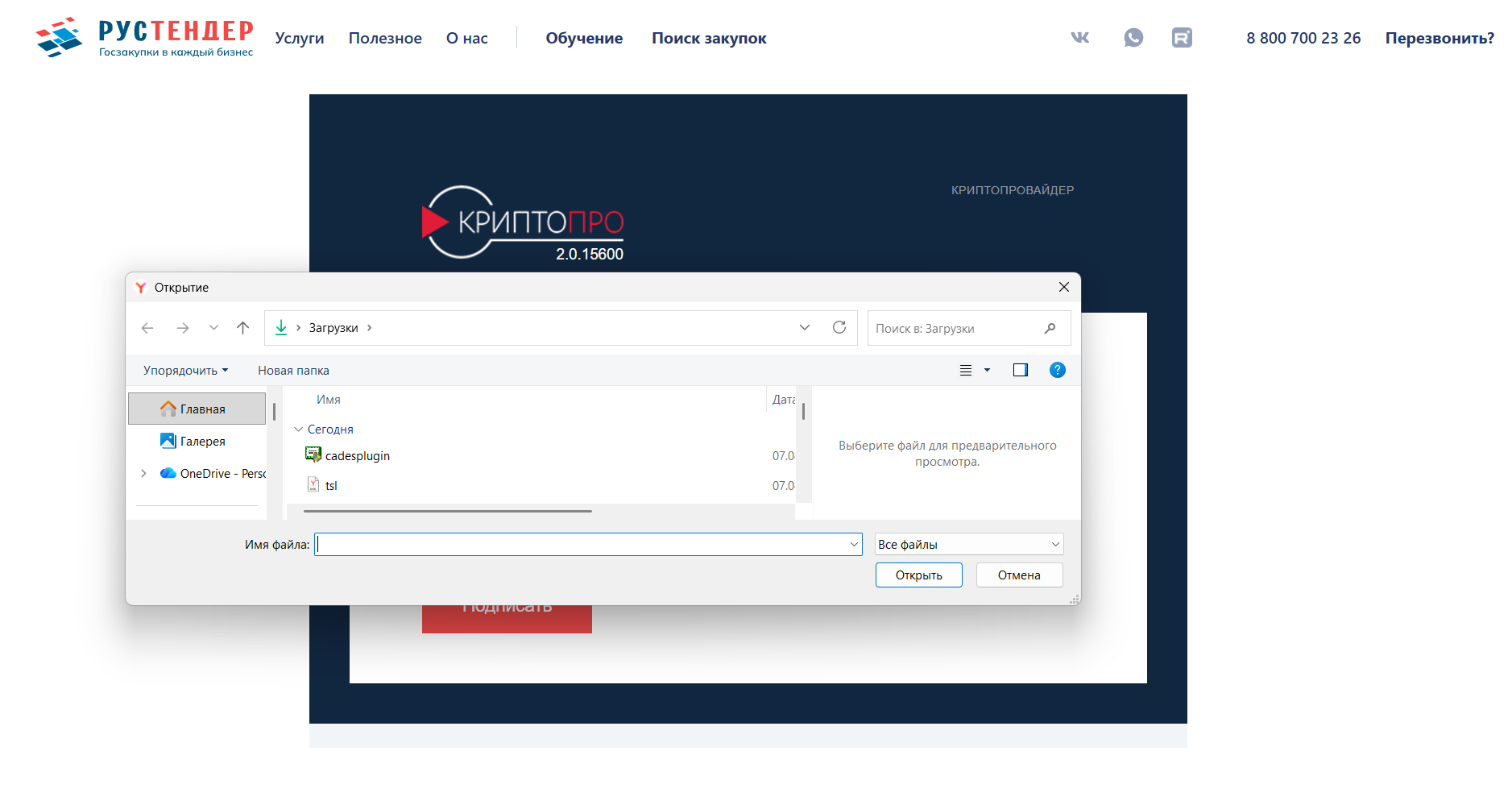This screenshot has height=801, width=1512.
Task: Open the Все файлы file type dropdown
Action: [969, 545]
